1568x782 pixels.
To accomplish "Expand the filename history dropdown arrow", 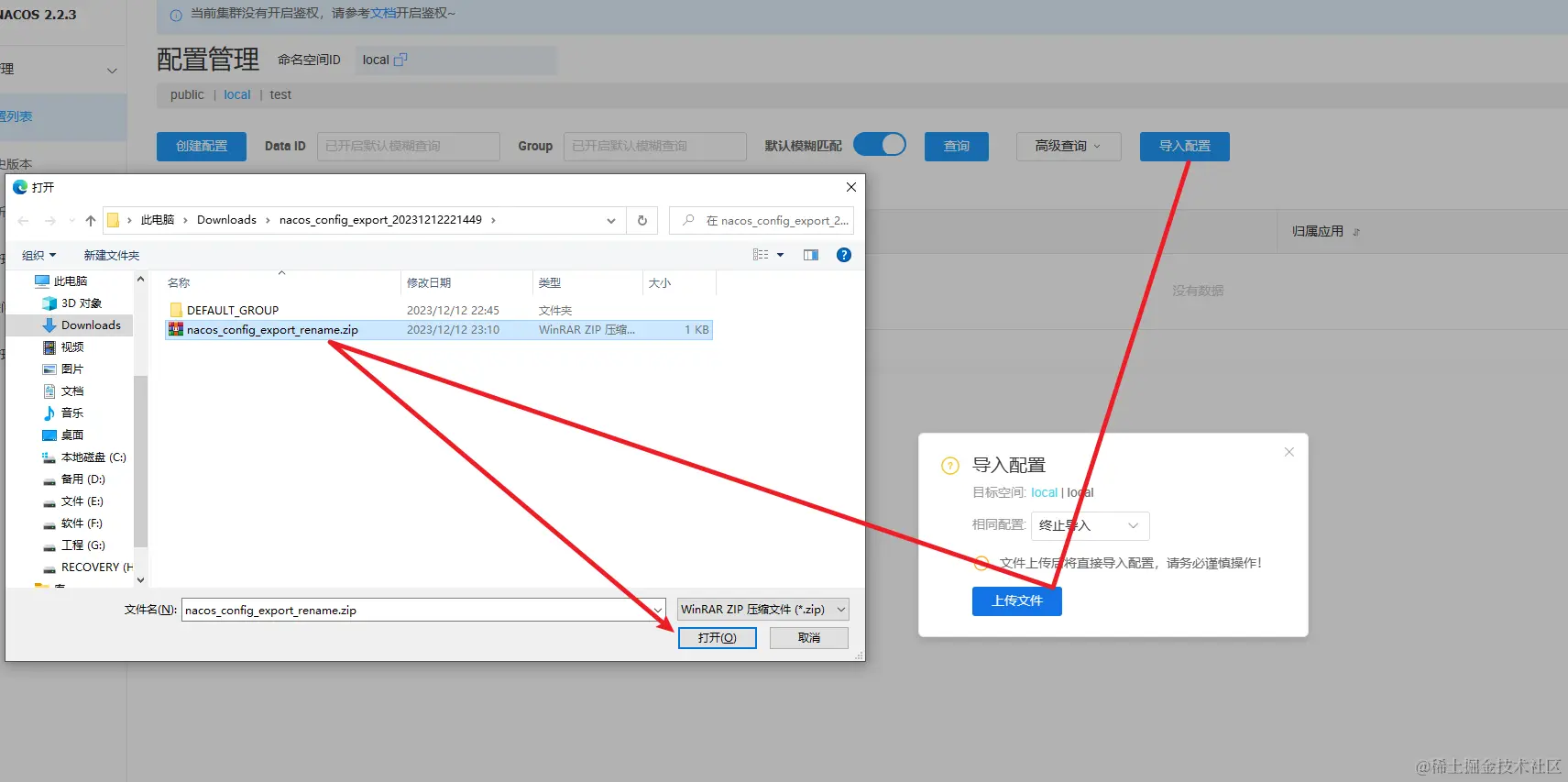I will coord(657,610).
